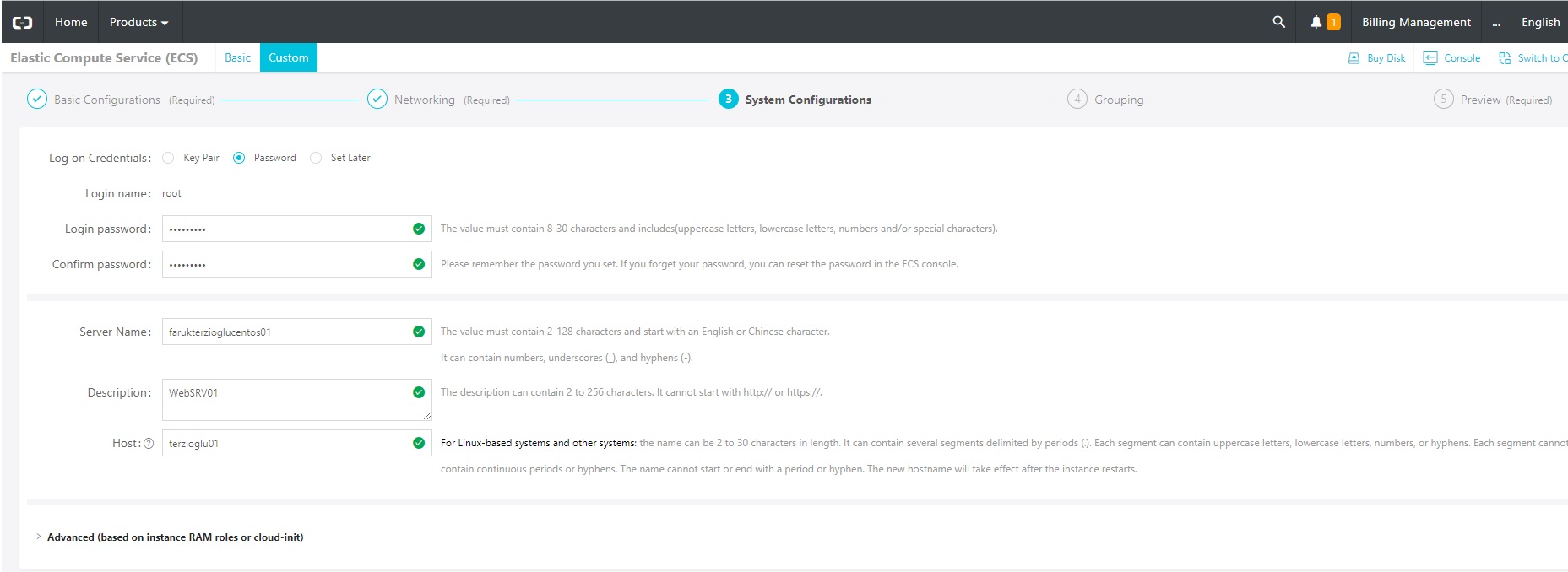Click the 'Please remember the password' hint
The width and height of the screenshot is (1568, 572).
coord(699,264)
